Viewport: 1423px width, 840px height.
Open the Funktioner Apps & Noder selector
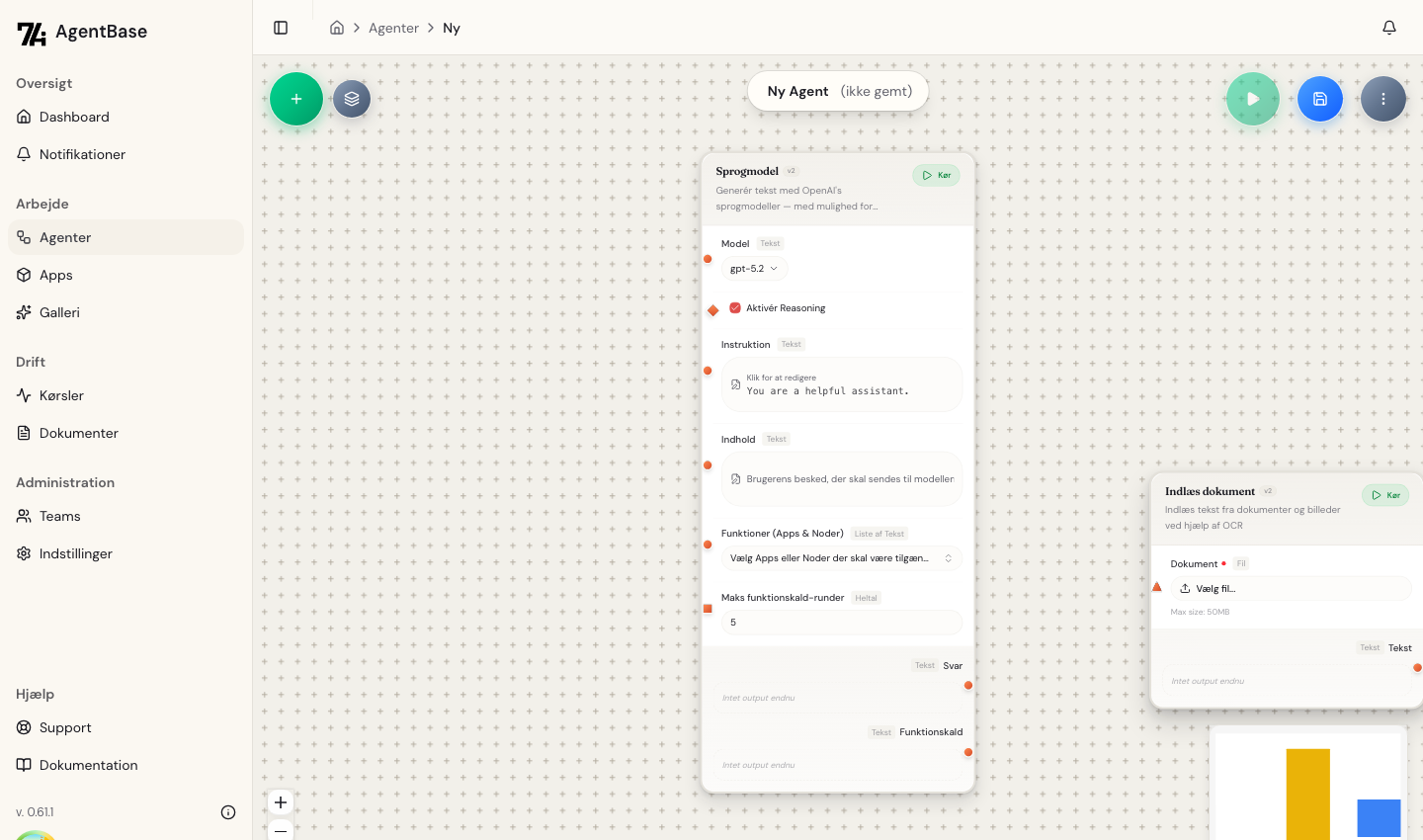842,558
